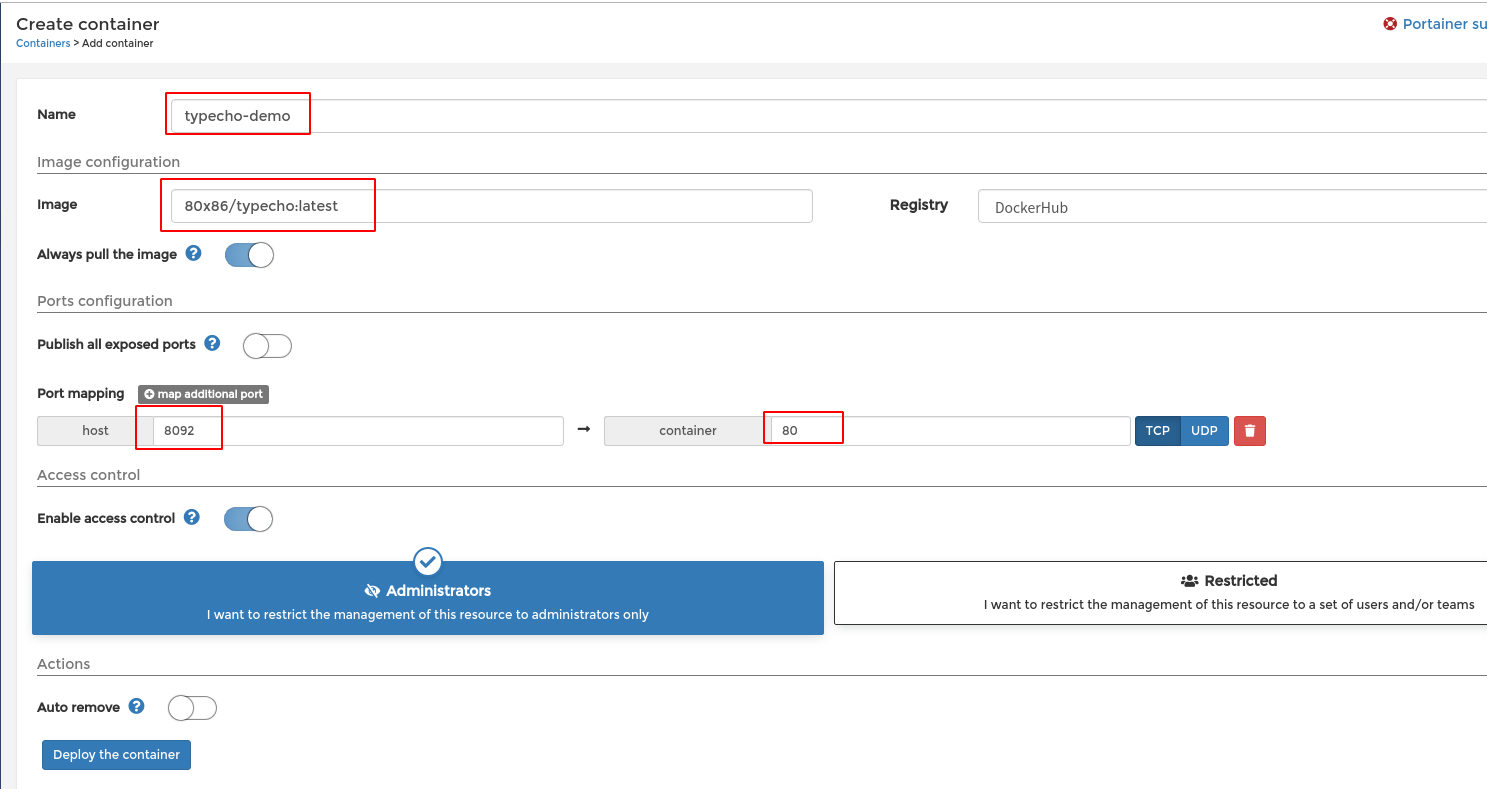Screen dimensions: 1487x789
Task: Select the Administrators access option
Action: (x=428, y=600)
